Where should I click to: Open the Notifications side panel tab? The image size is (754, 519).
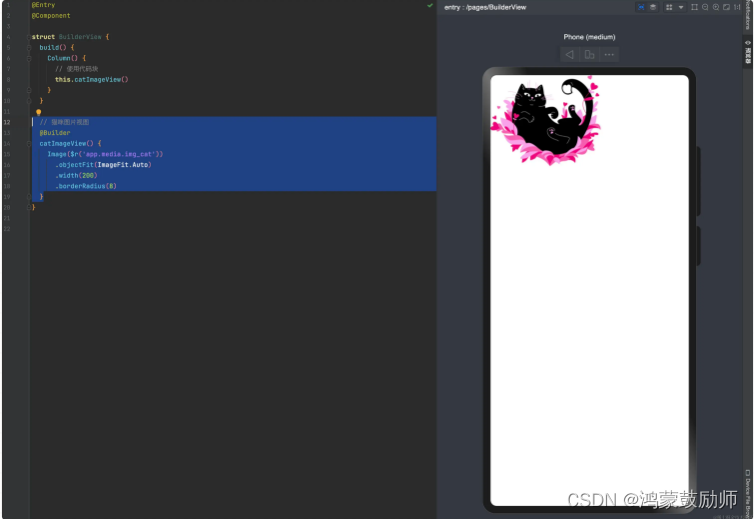click(x=748, y=15)
